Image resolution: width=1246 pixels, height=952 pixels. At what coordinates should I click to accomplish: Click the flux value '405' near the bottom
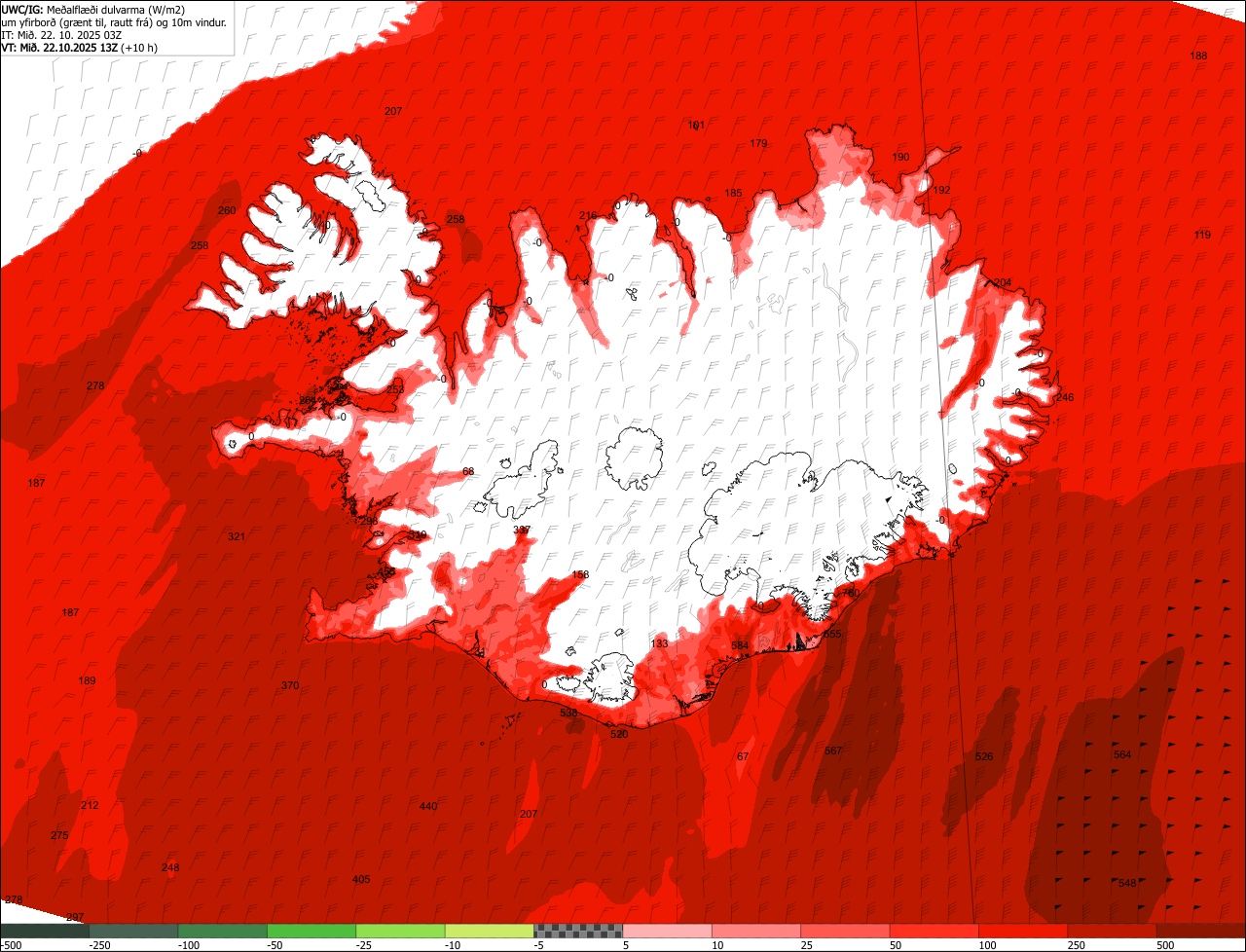(361, 880)
